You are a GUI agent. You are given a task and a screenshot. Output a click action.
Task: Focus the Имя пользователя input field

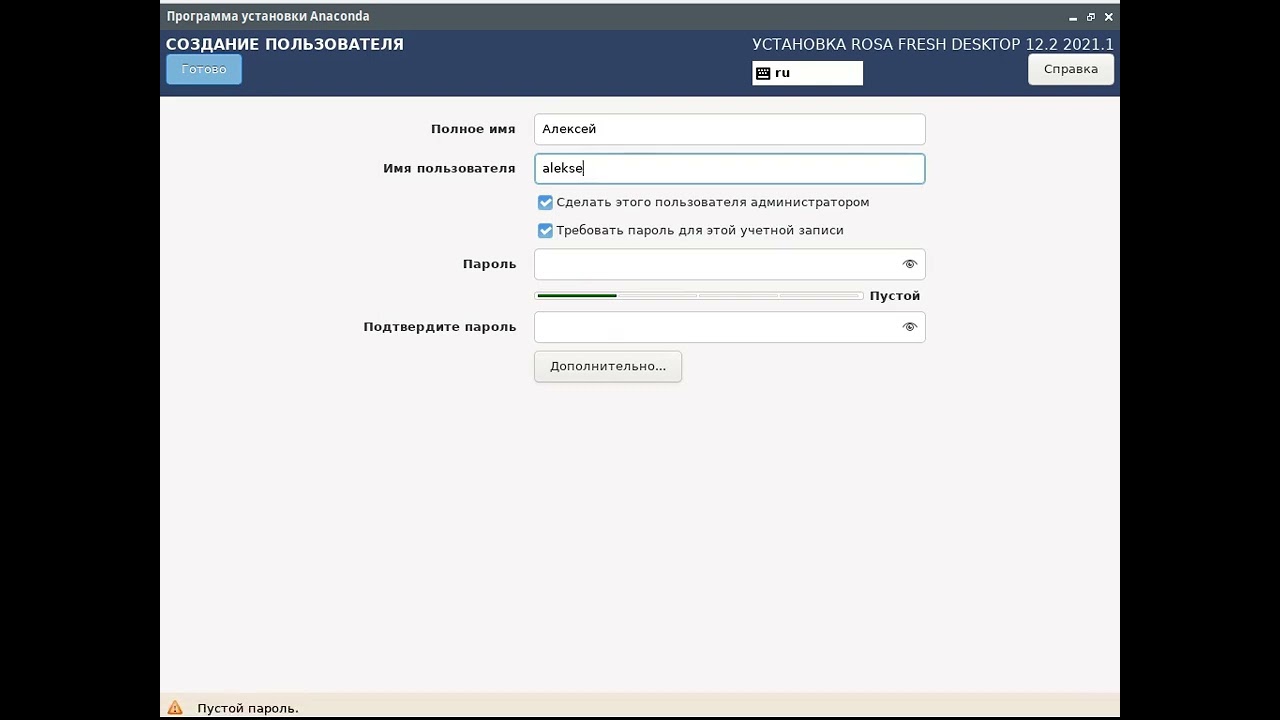(x=730, y=168)
